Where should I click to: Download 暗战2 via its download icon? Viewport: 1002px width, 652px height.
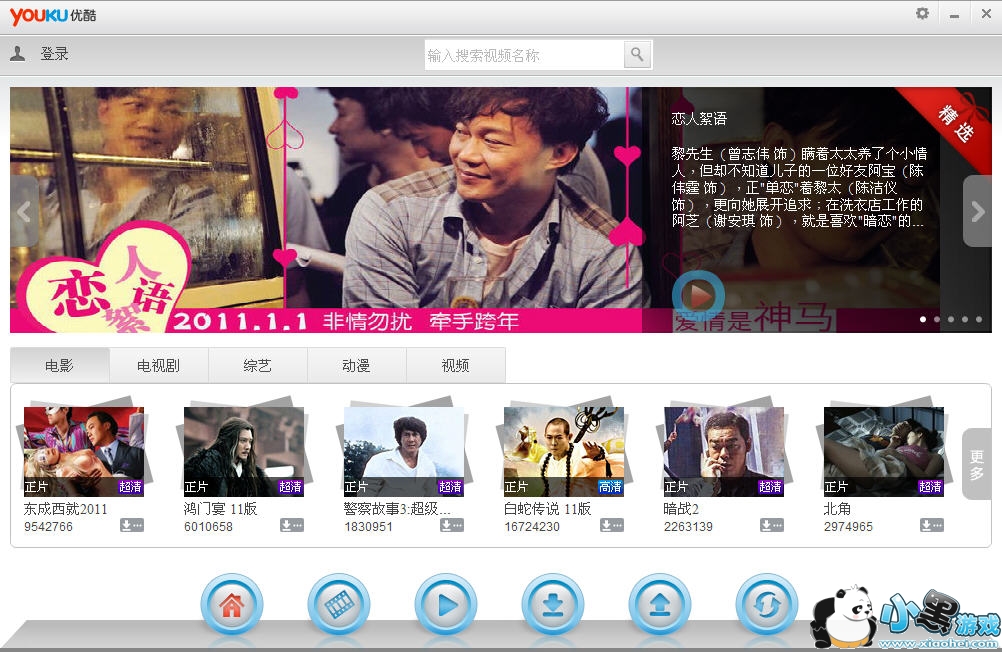click(772, 525)
